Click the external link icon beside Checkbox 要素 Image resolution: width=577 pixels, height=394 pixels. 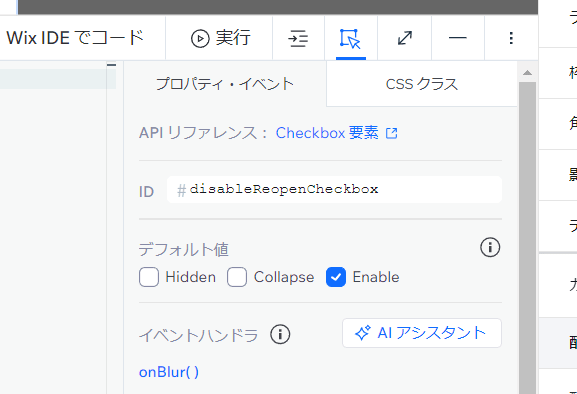tap(392, 133)
